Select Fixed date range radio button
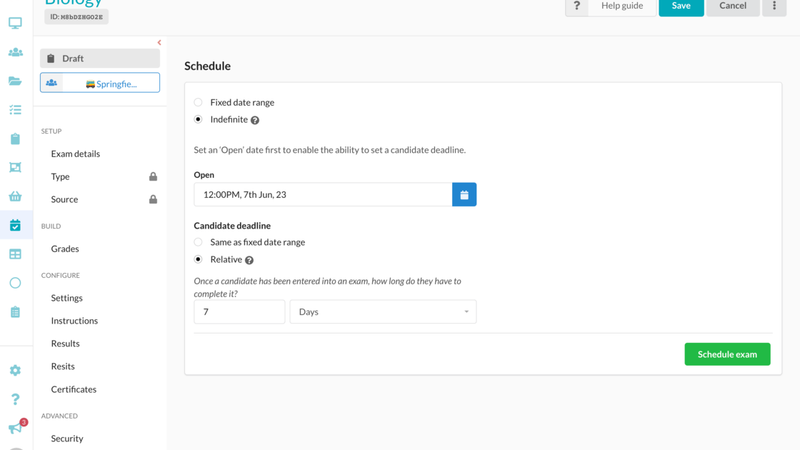This screenshot has width=800, height=450. pos(198,102)
